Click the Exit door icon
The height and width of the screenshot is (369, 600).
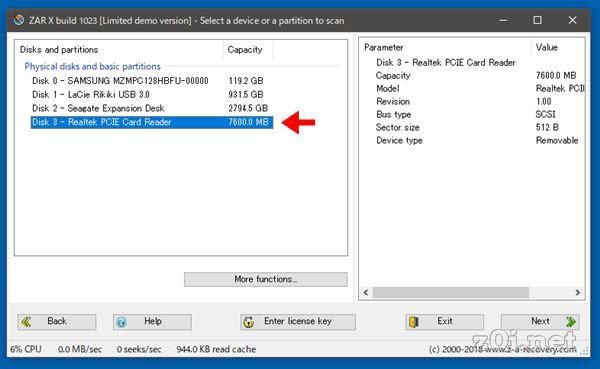[414, 322]
